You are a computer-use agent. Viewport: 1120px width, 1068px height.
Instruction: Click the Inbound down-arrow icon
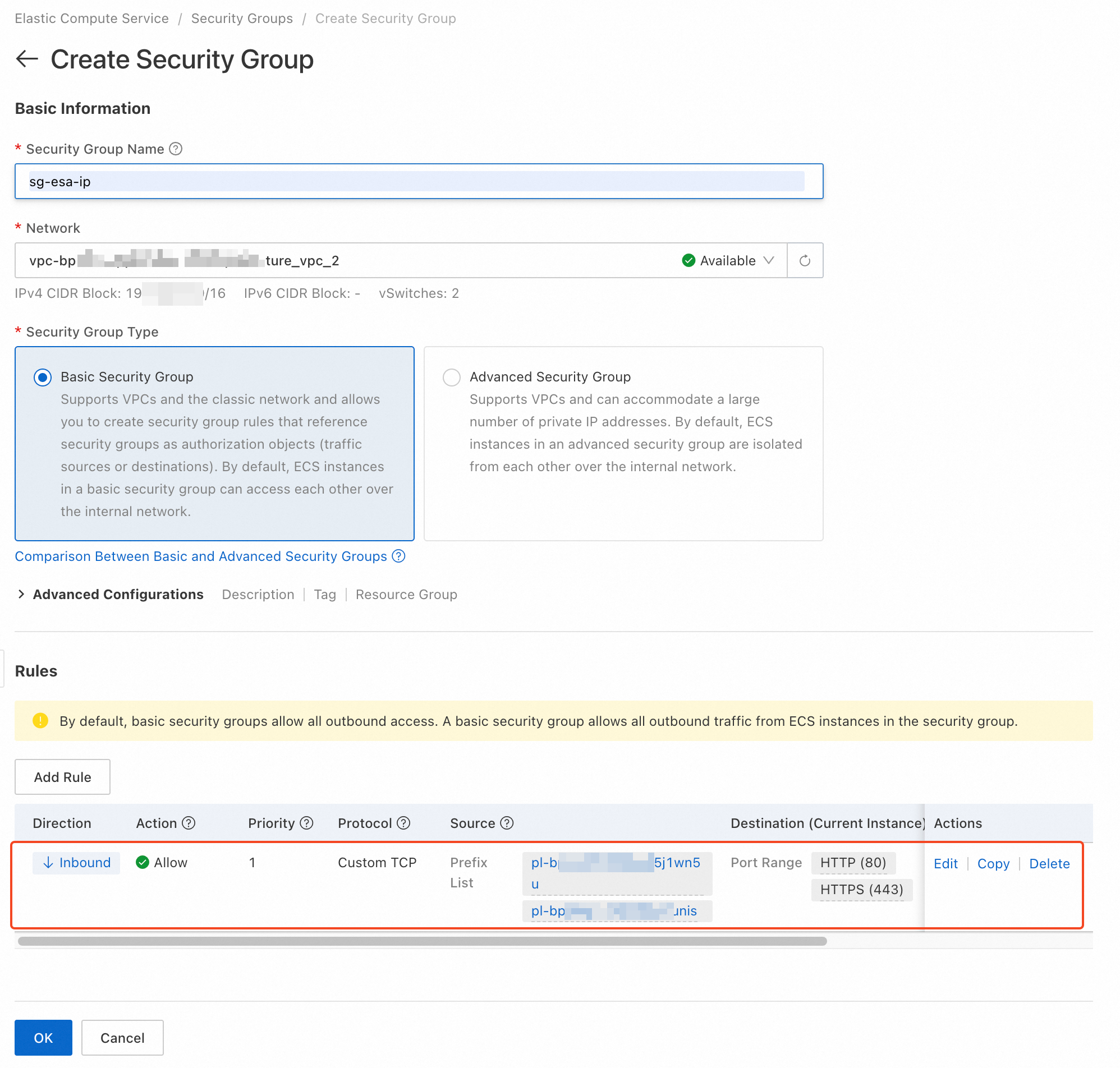click(x=48, y=863)
